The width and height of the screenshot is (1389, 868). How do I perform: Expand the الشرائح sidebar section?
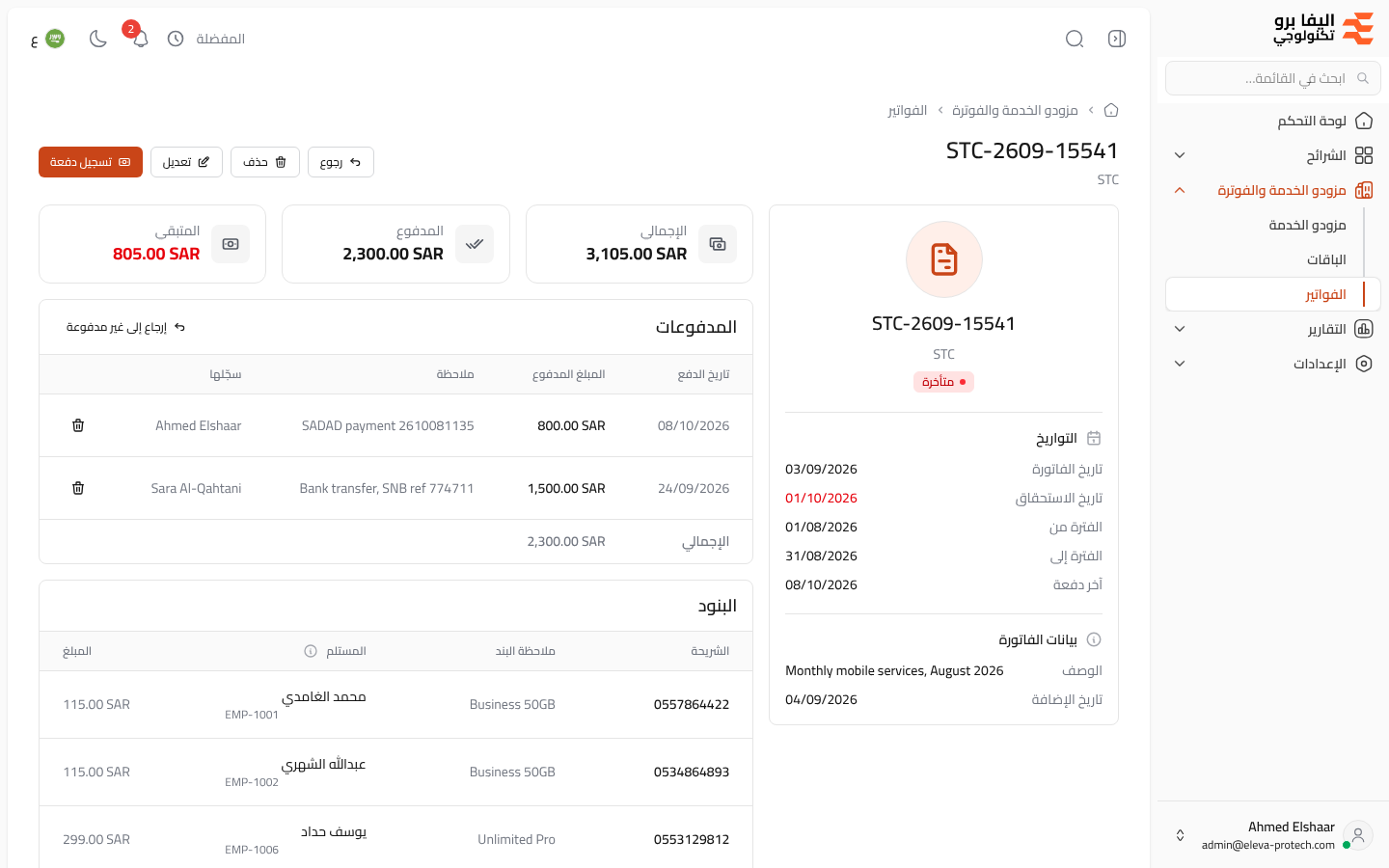[1273, 155]
